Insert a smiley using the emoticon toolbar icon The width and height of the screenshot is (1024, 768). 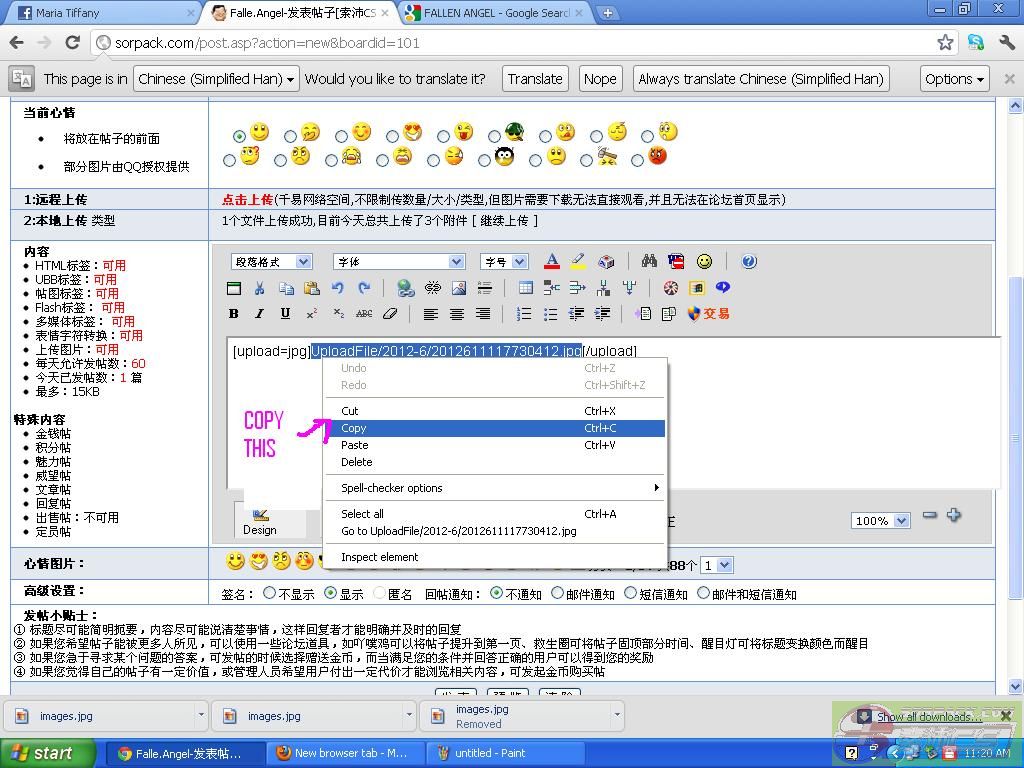[x=704, y=262]
